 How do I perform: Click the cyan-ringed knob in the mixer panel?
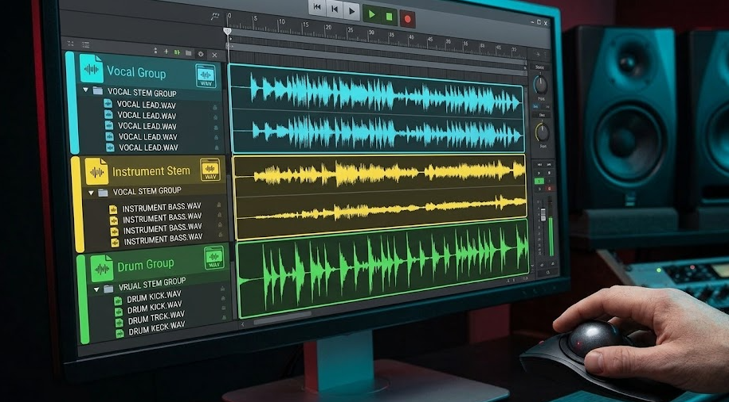click(540, 85)
